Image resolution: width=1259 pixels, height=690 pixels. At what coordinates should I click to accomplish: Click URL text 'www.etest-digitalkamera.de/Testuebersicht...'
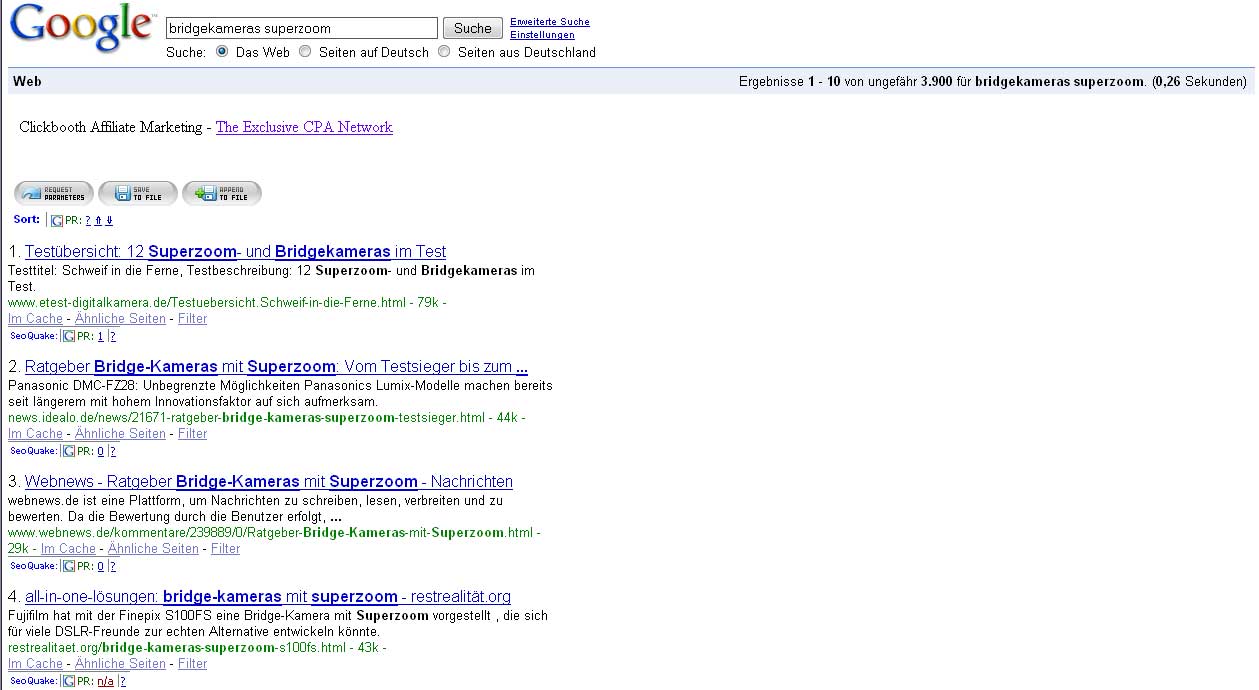[207, 302]
